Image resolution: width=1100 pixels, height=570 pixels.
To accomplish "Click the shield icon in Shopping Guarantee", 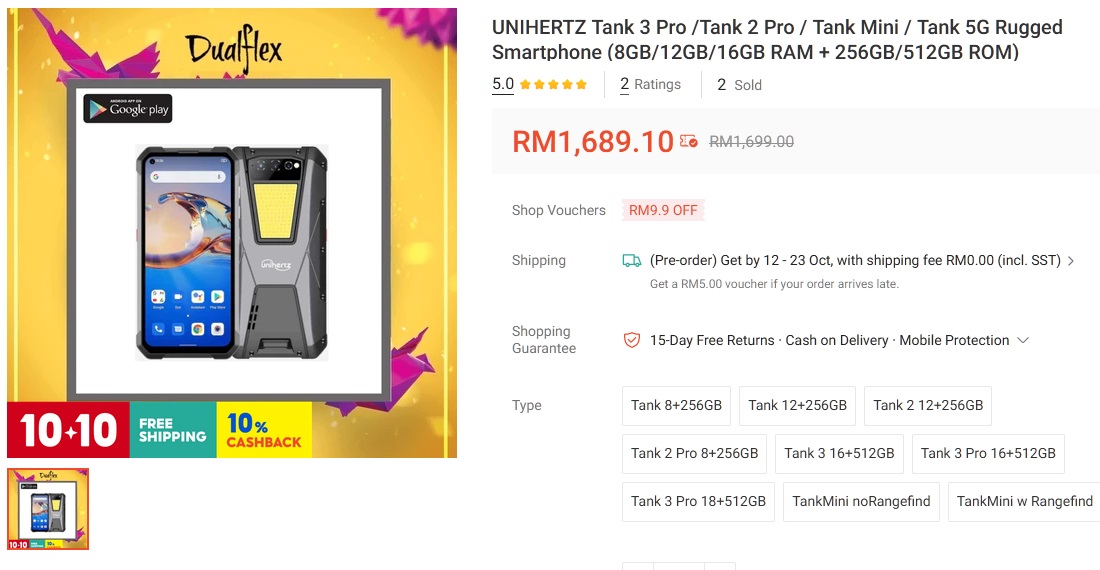I will coord(631,341).
